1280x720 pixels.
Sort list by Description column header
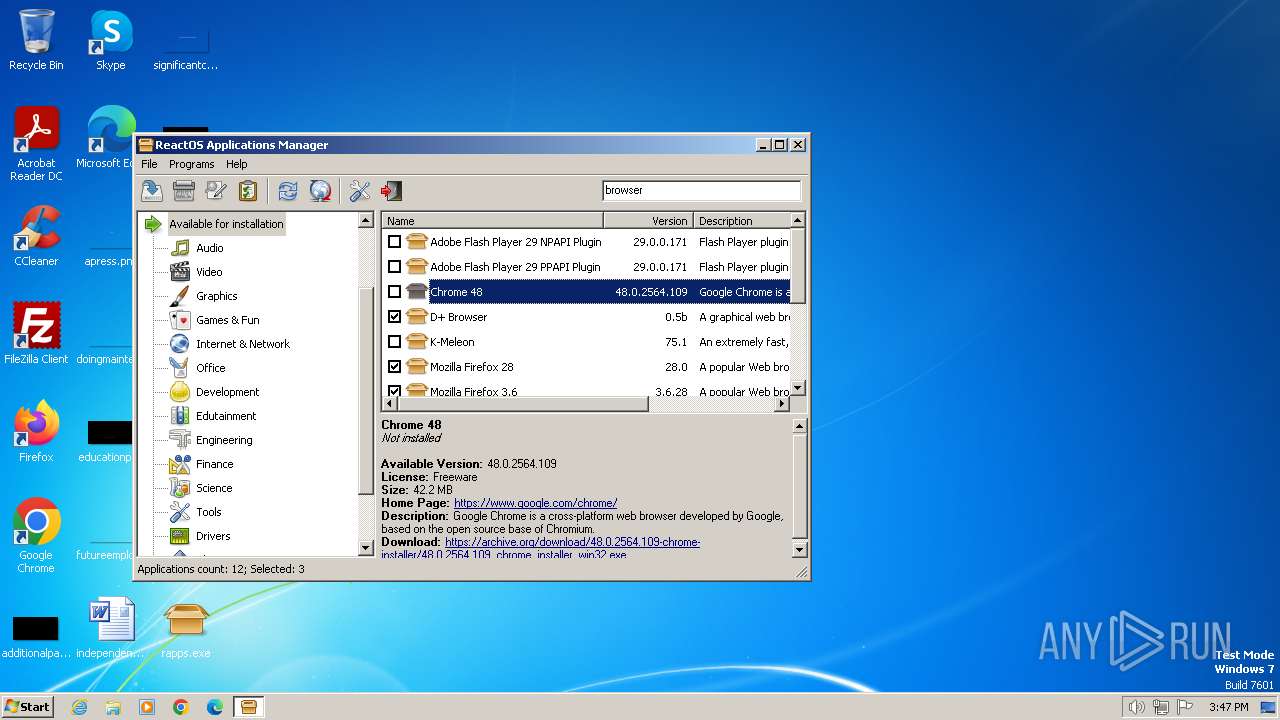(741, 221)
